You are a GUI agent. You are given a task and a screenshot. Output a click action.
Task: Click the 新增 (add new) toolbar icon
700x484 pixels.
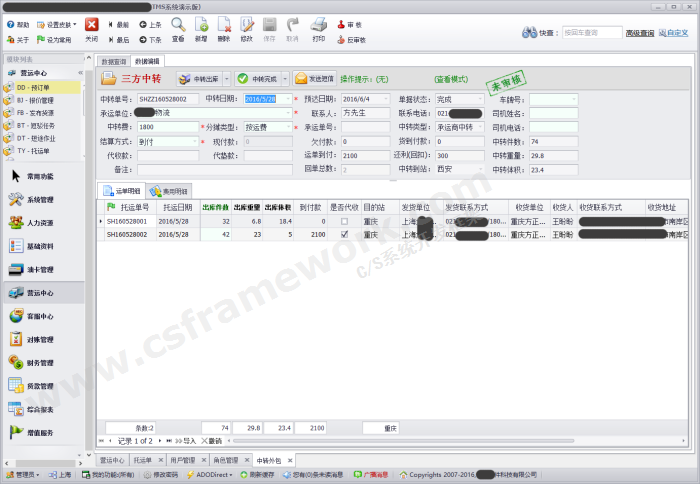tap(201, 27)
